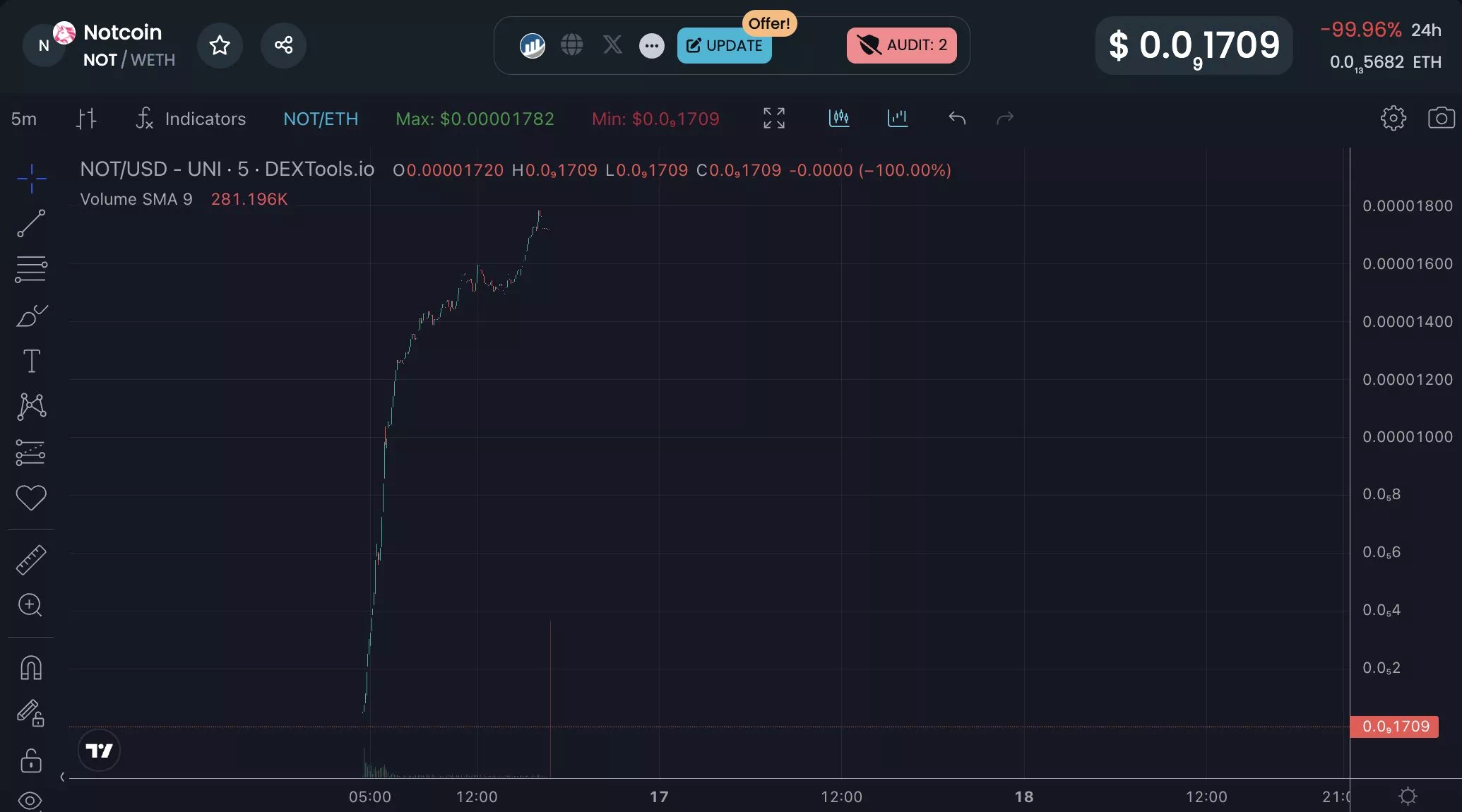
Task: Select the text annotation tool
Action: (31, 361)
